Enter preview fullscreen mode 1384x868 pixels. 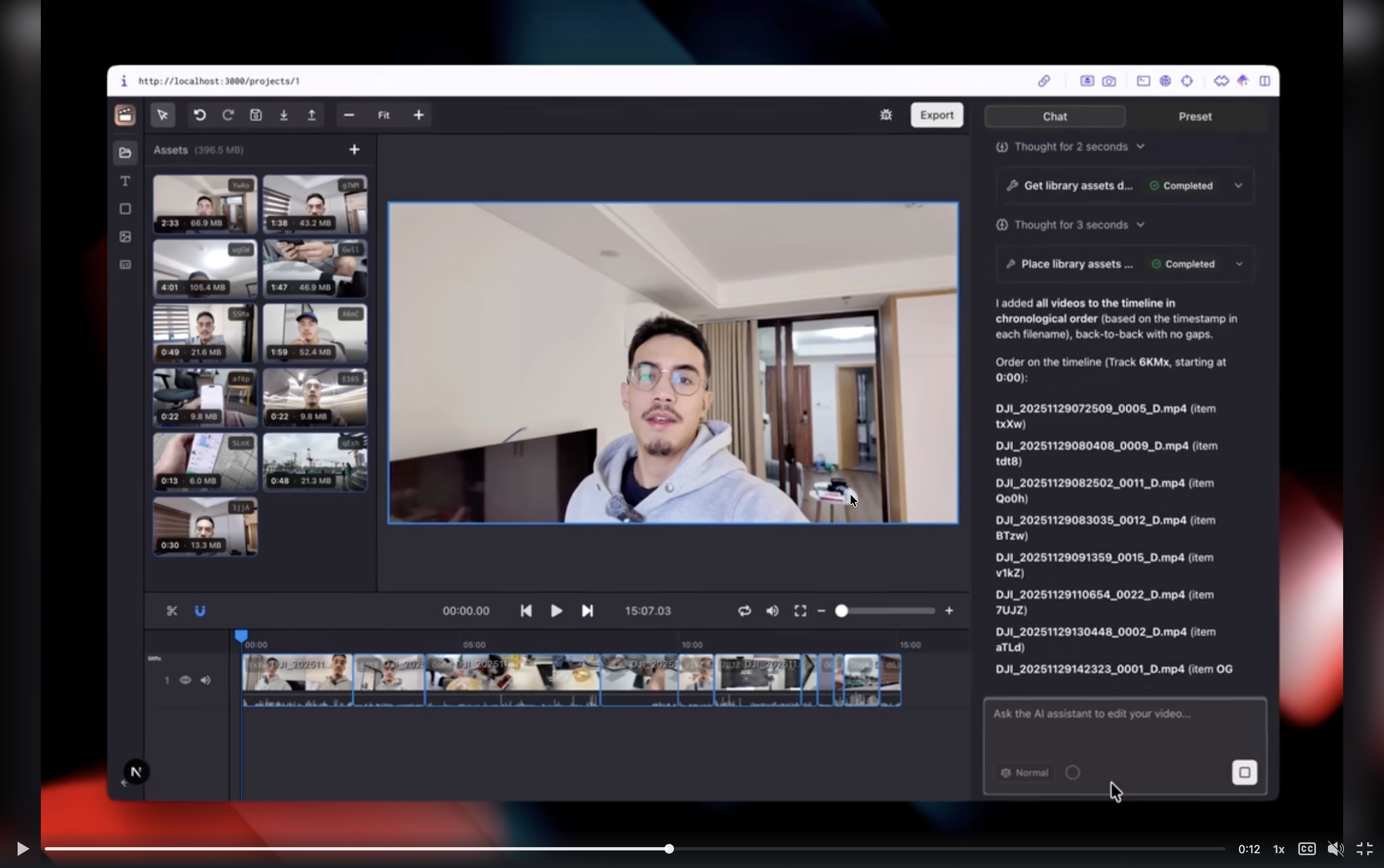(x=800, y=611)
